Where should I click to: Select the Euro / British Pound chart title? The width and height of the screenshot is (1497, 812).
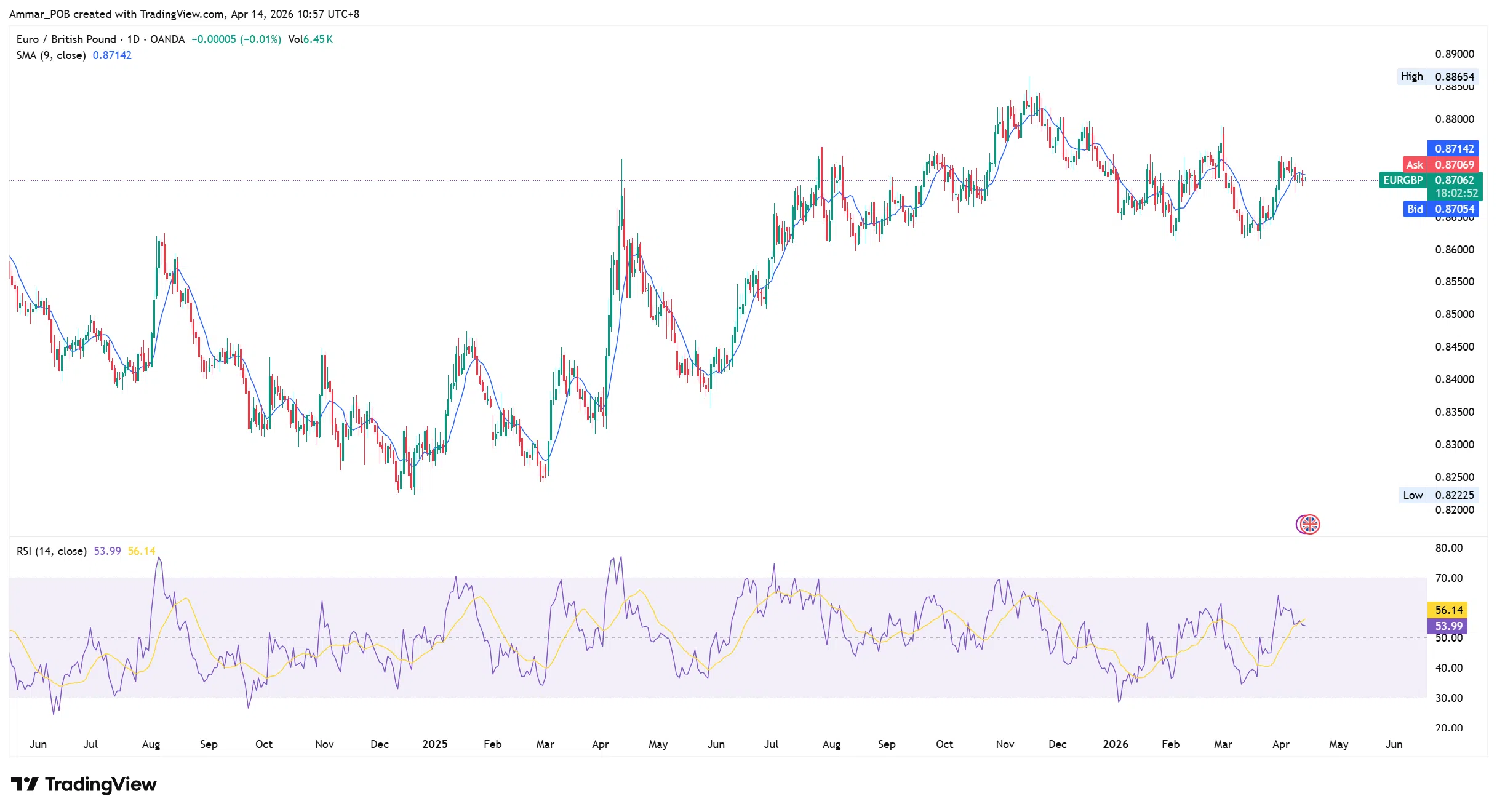[x=66, y=39]
